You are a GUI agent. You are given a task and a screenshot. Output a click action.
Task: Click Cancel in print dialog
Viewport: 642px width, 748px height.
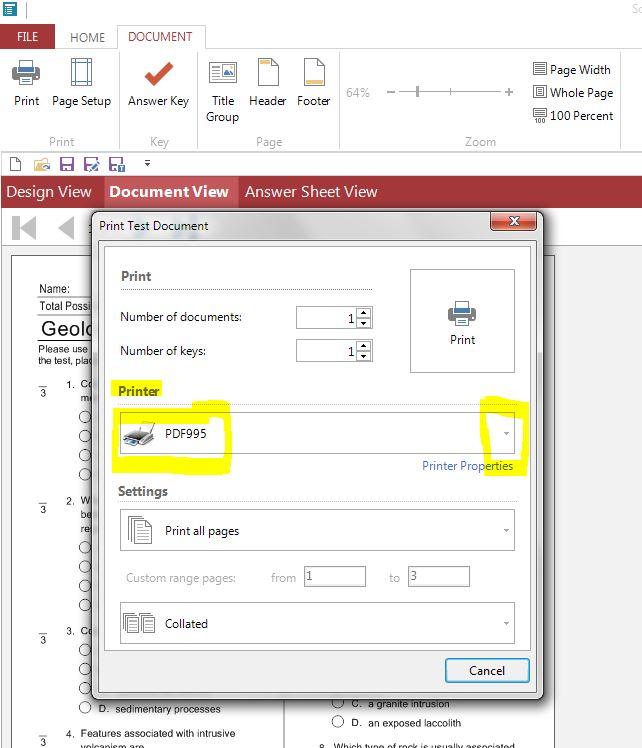487,671
